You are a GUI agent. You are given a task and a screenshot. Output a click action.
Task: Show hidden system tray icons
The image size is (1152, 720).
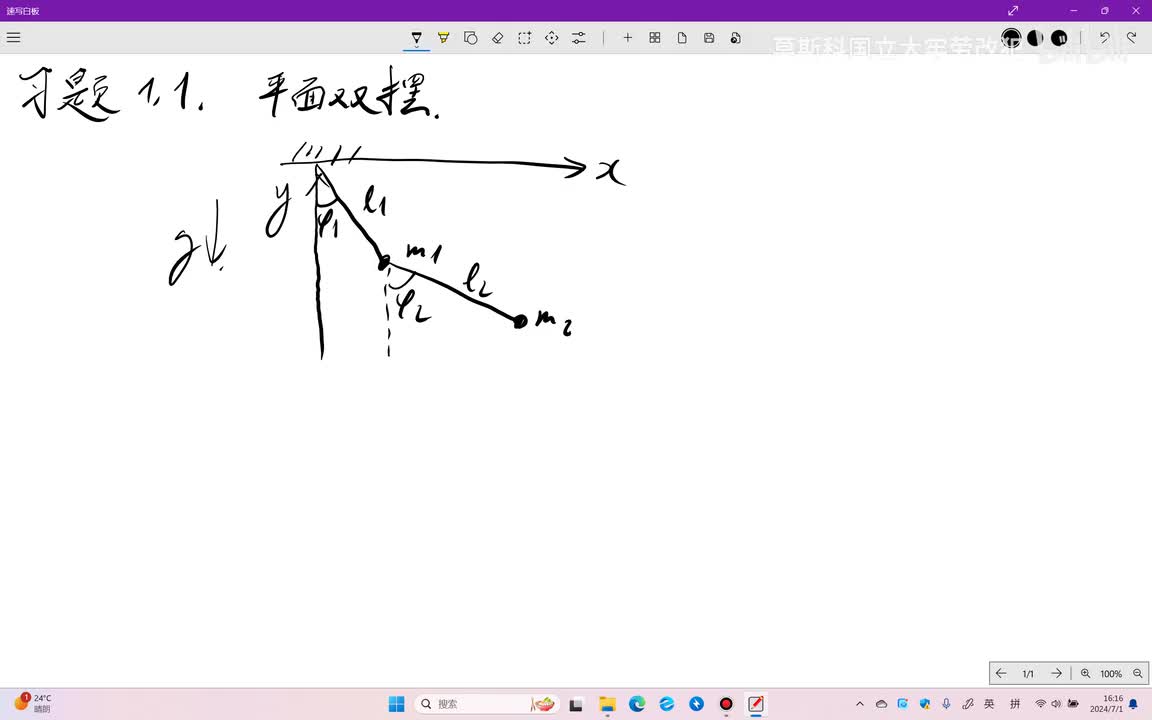click(860, 704)
